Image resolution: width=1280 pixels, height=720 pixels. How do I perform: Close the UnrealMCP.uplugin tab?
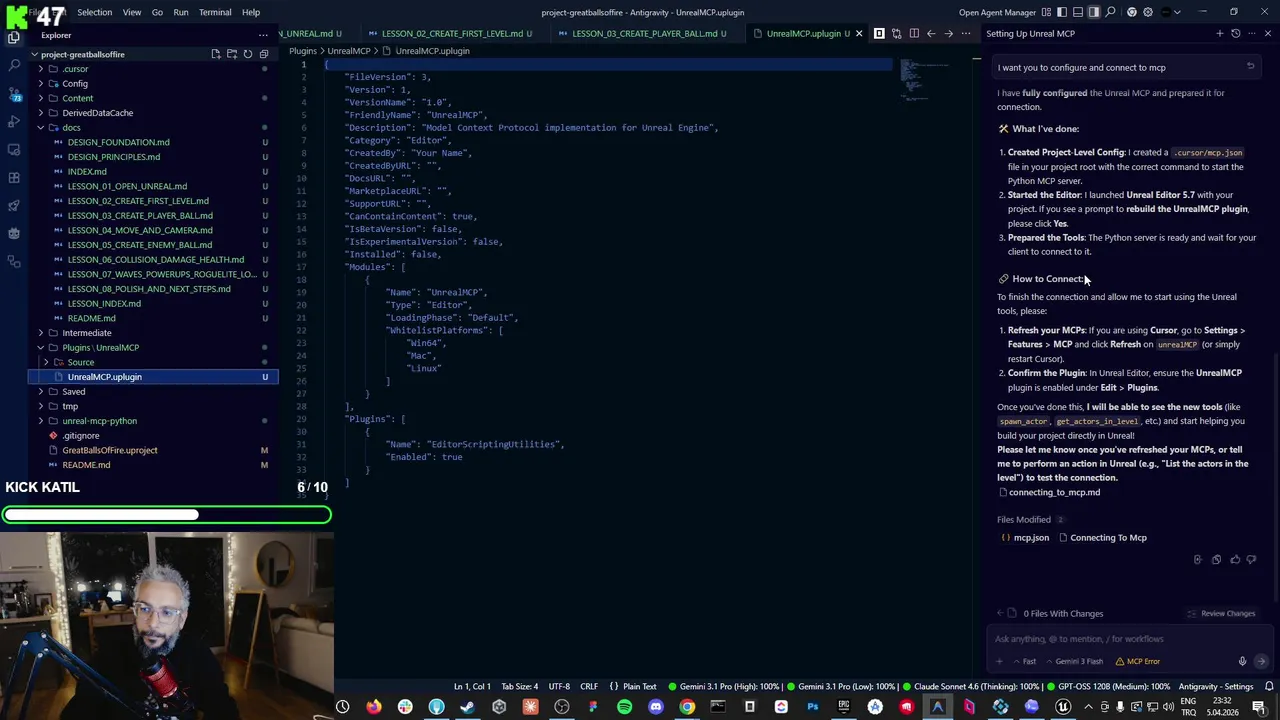858,33
